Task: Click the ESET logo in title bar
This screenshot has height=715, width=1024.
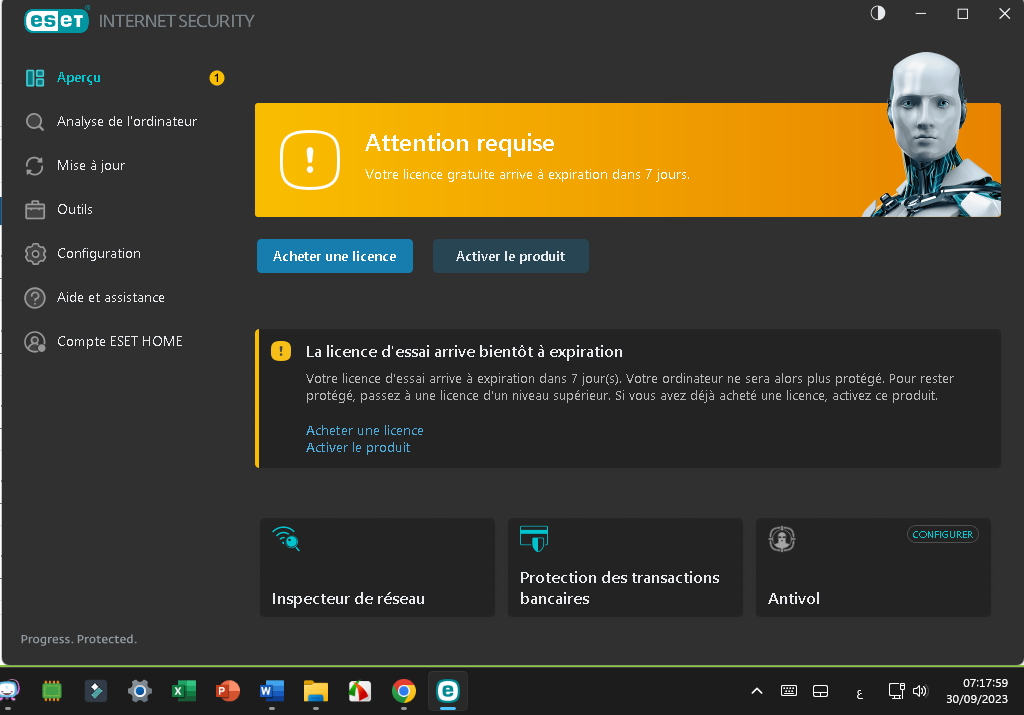Action: (x=56, y=20)
